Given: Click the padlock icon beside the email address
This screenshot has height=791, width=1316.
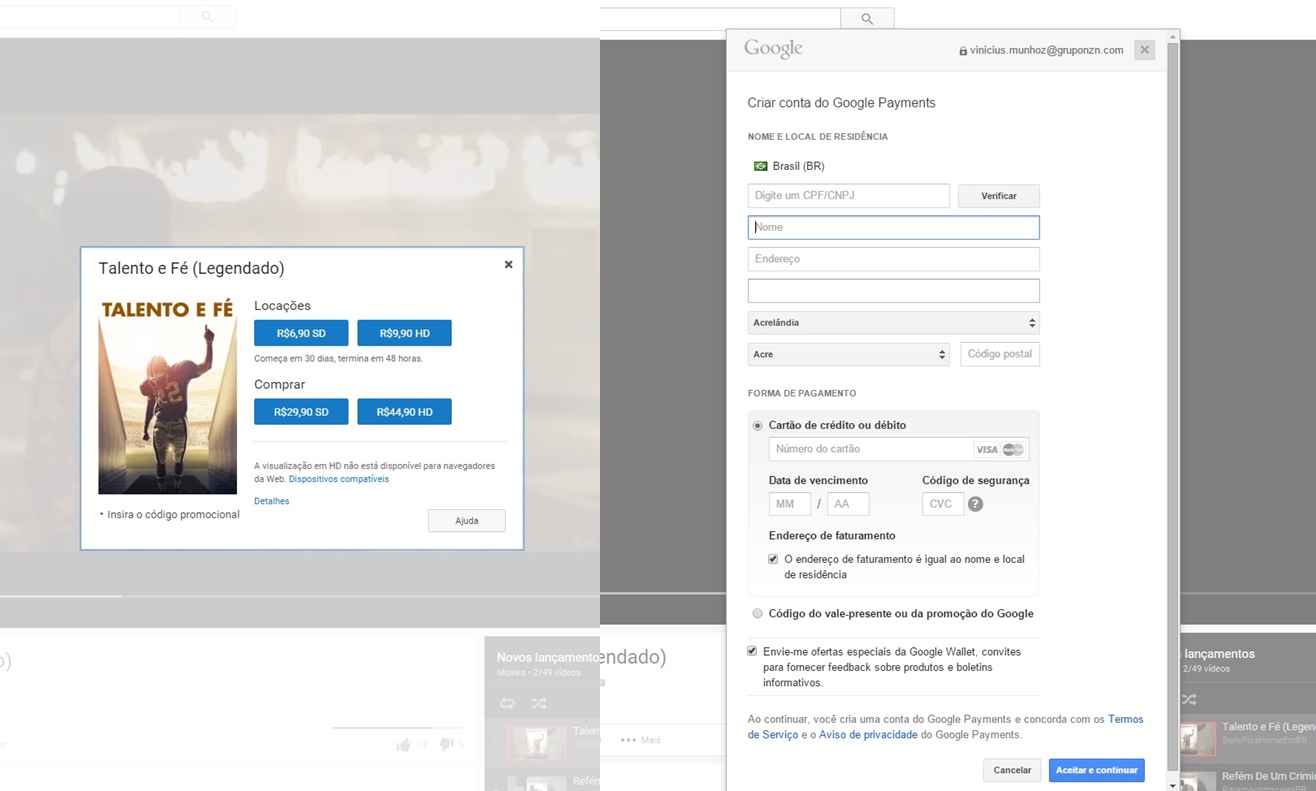Looking at the screenshot, I should [x=963, y=51].
